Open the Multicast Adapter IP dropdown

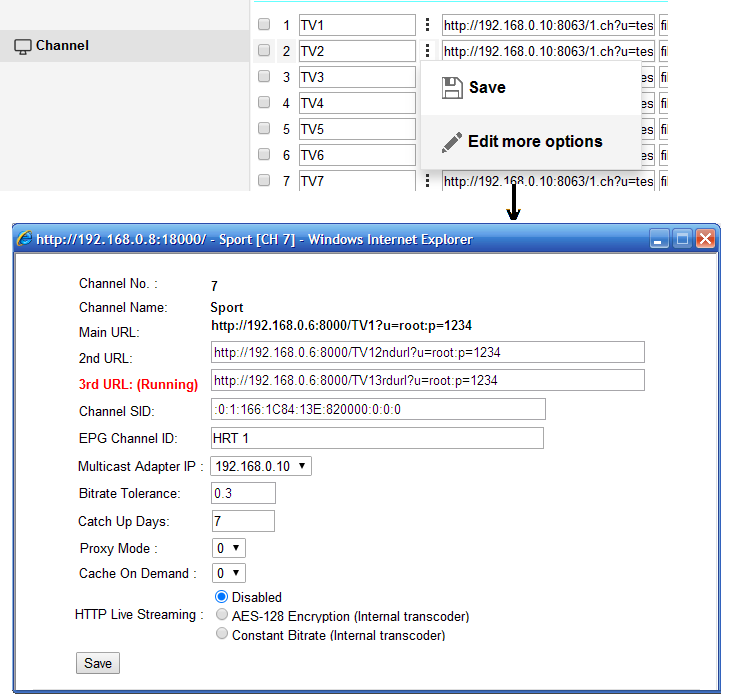[261, 466]
